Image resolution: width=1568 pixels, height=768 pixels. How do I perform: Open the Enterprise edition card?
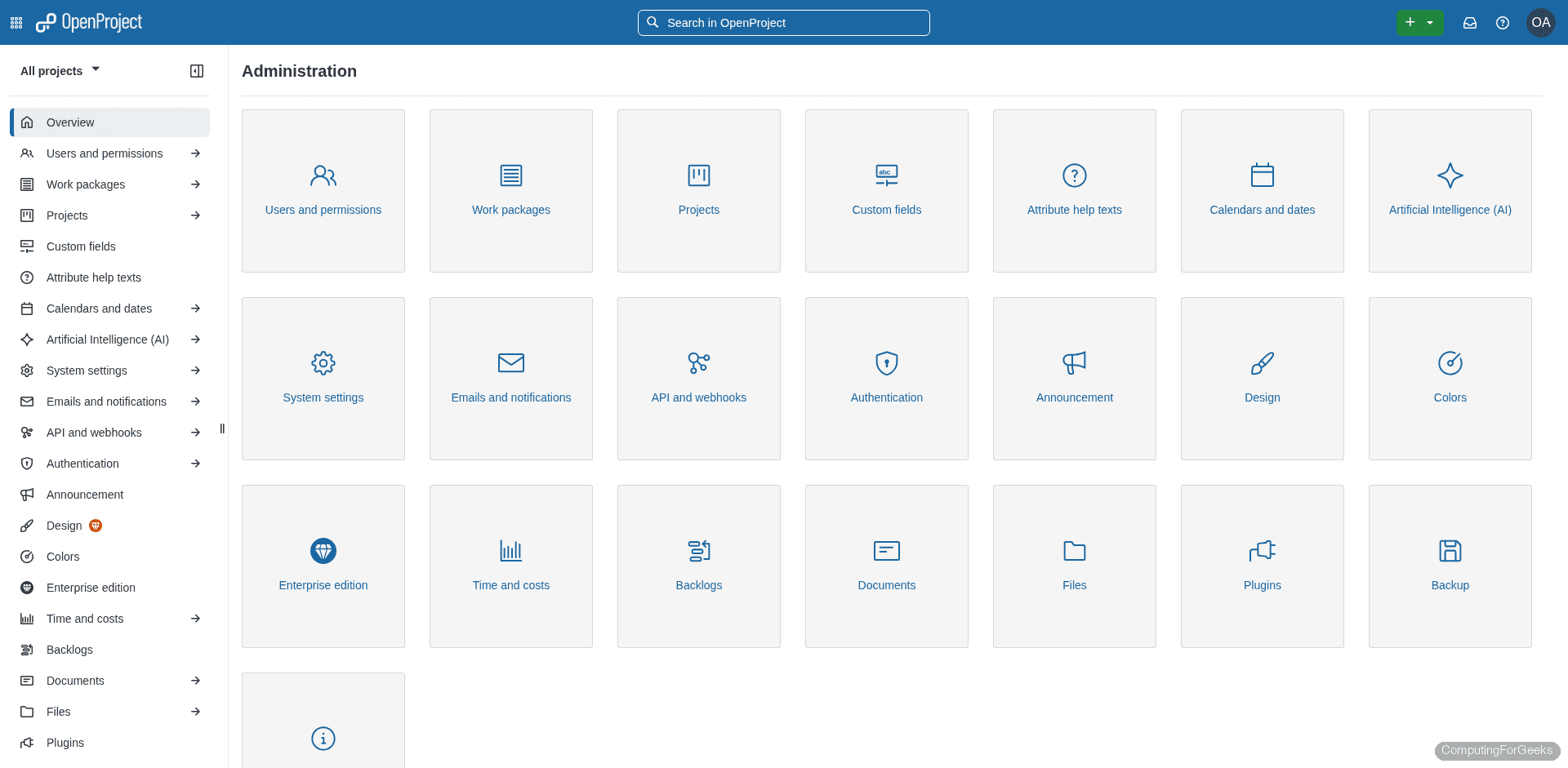click(323, 566)
